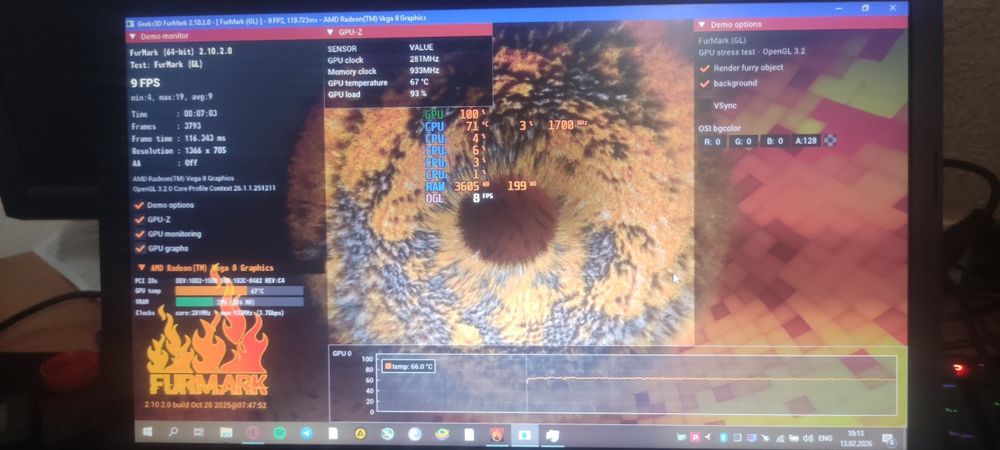Click the temp: 66.0 °C graph legend
The height and width of the screenshot is (450, 1000).
click(x=409, y=367)
